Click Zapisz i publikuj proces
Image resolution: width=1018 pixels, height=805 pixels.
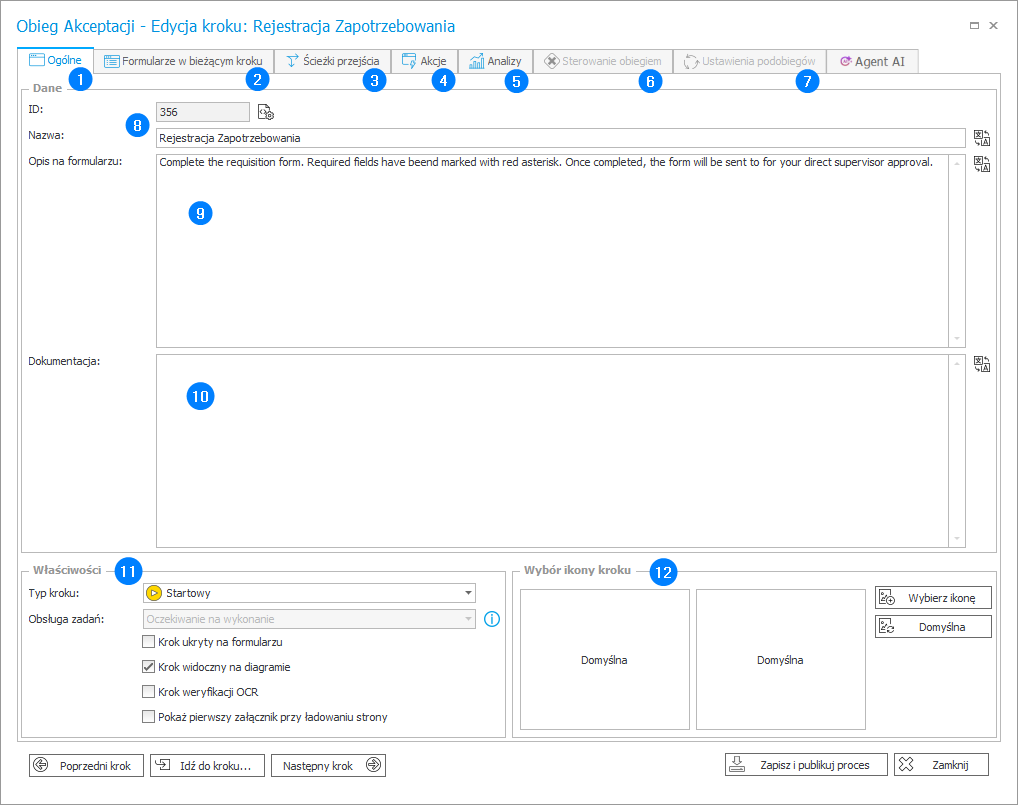805,765
